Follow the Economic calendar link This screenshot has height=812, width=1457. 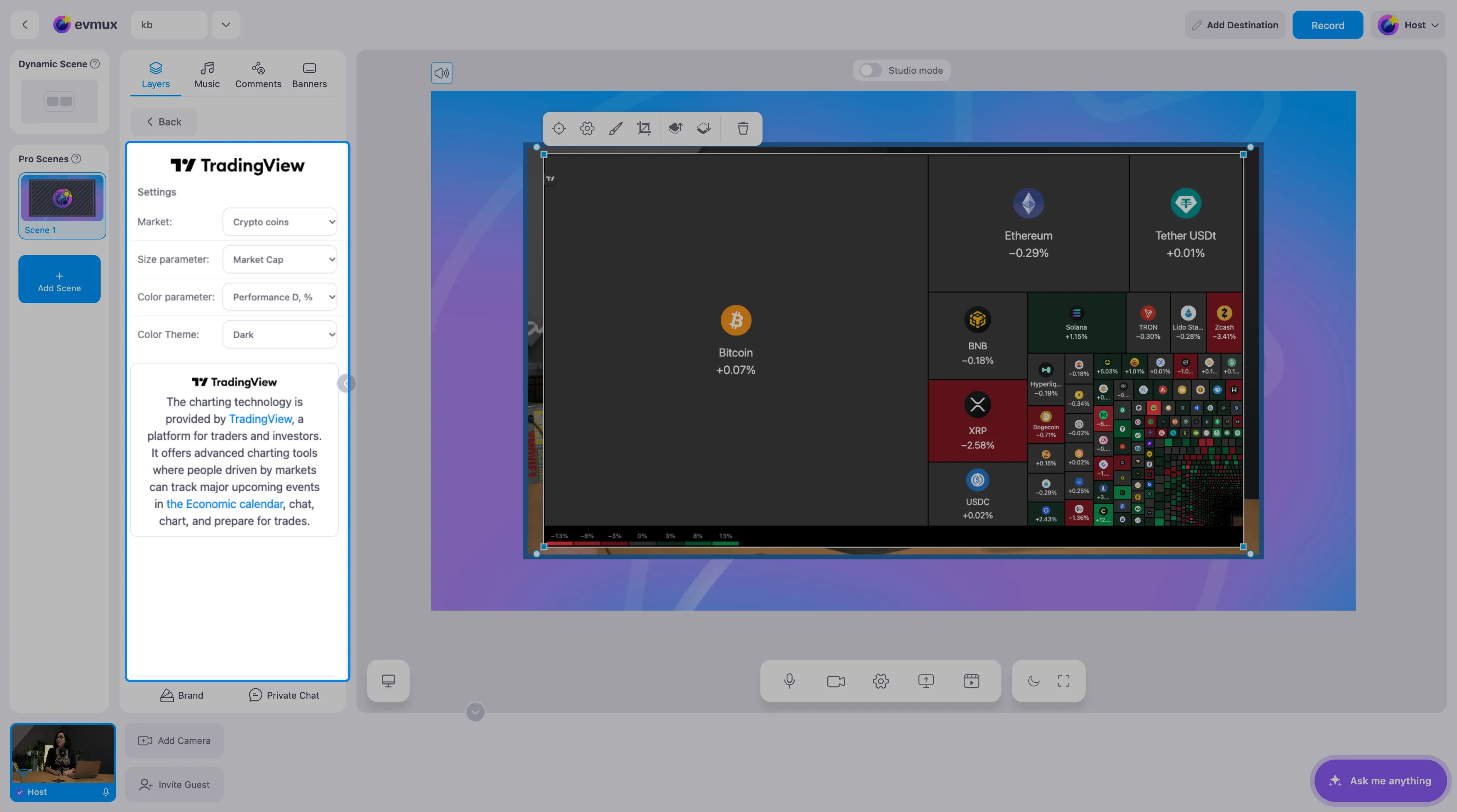point(225,504)
